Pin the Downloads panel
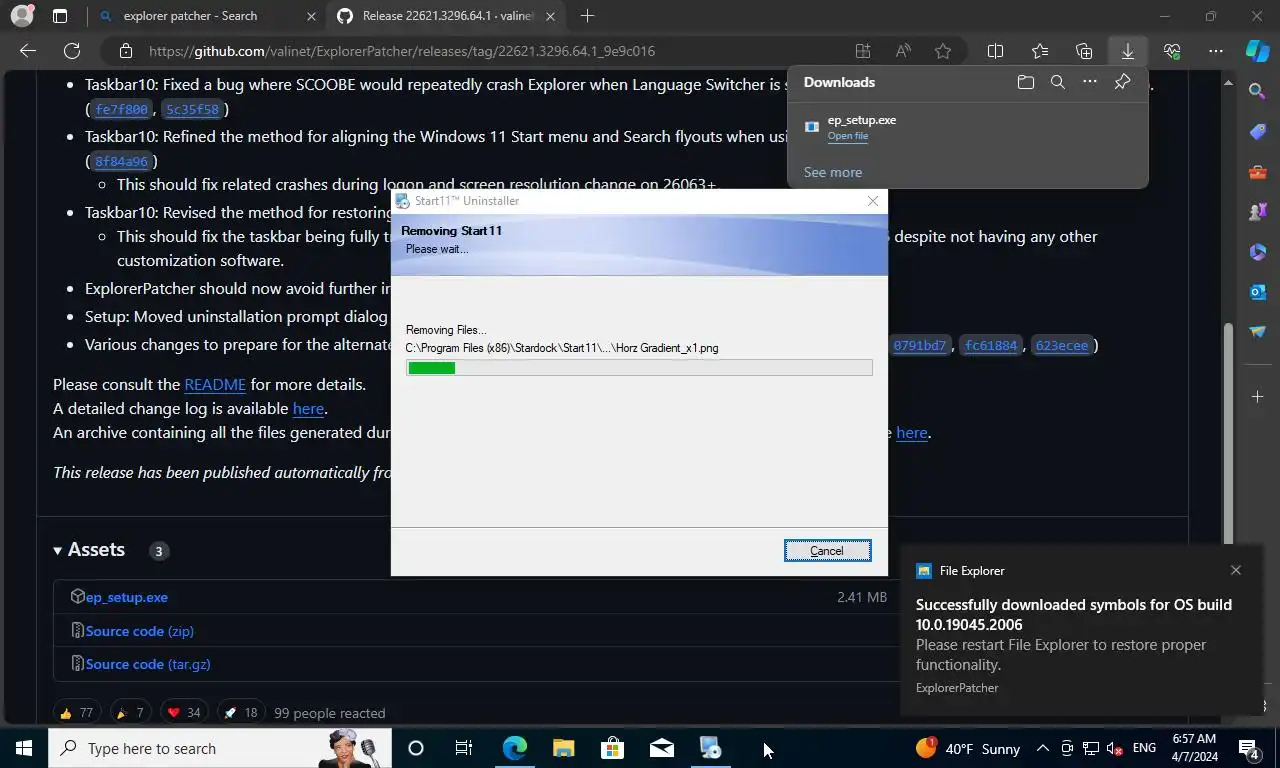The height and width of the screenshot is (768, 1280). (1123, 82)
